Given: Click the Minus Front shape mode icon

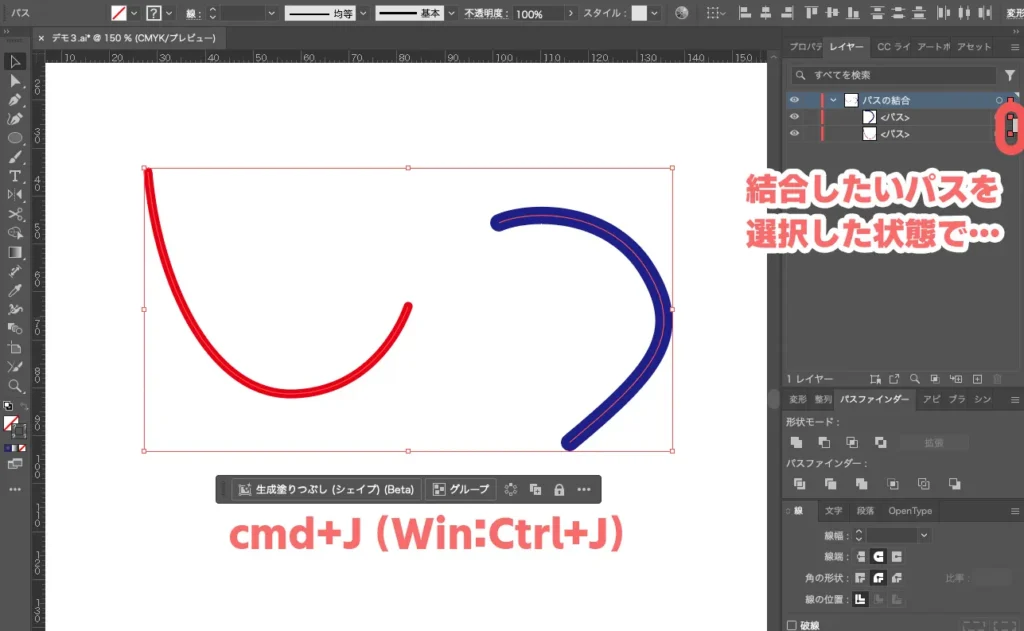Looking at the screenshot, I should 824,442.
